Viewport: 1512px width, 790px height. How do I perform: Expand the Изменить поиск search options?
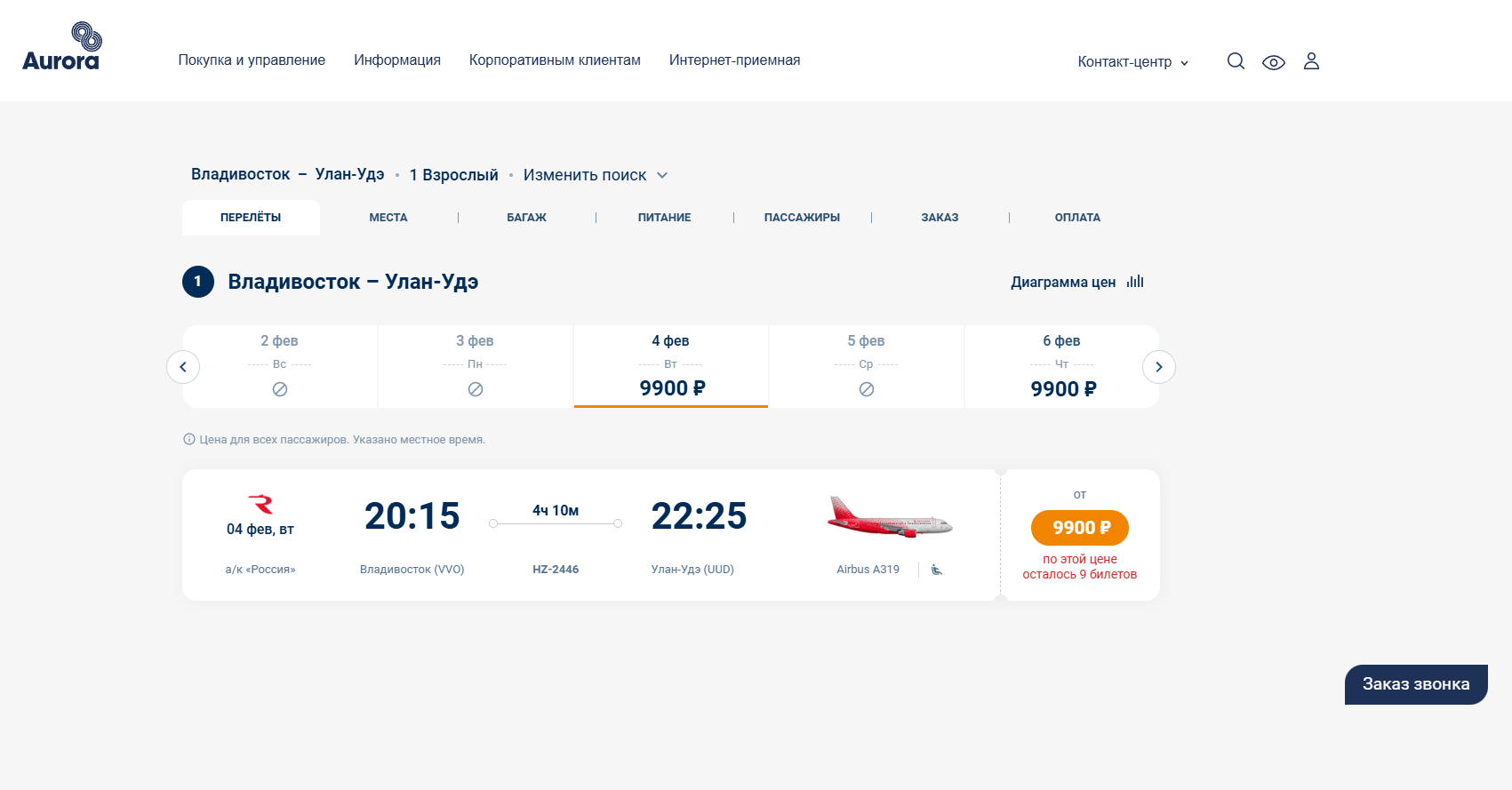click(x=595, y=175)
